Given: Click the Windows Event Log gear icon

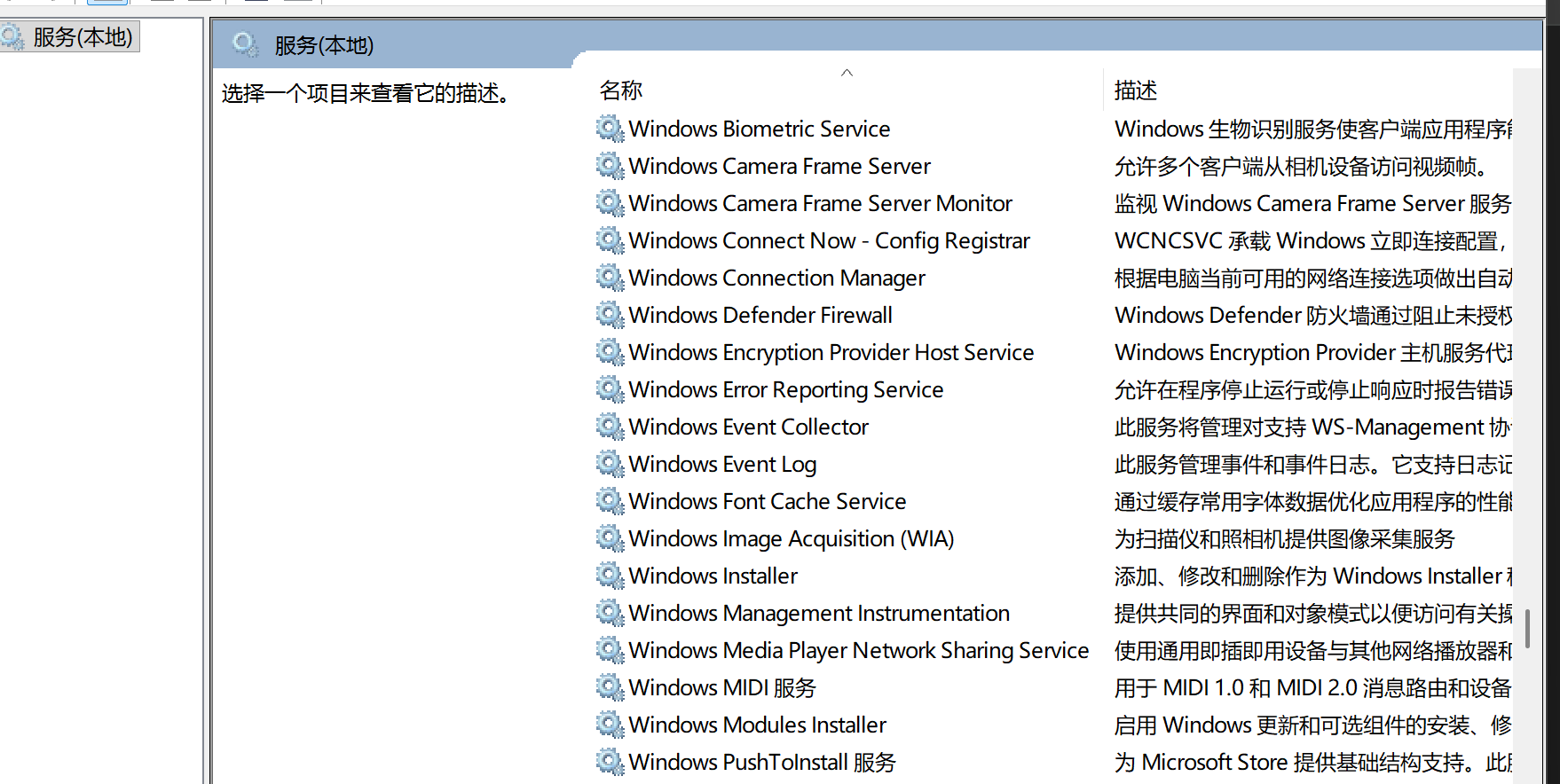Looking at the screenshot, I should pyautogui.click(x=610, y=464).
